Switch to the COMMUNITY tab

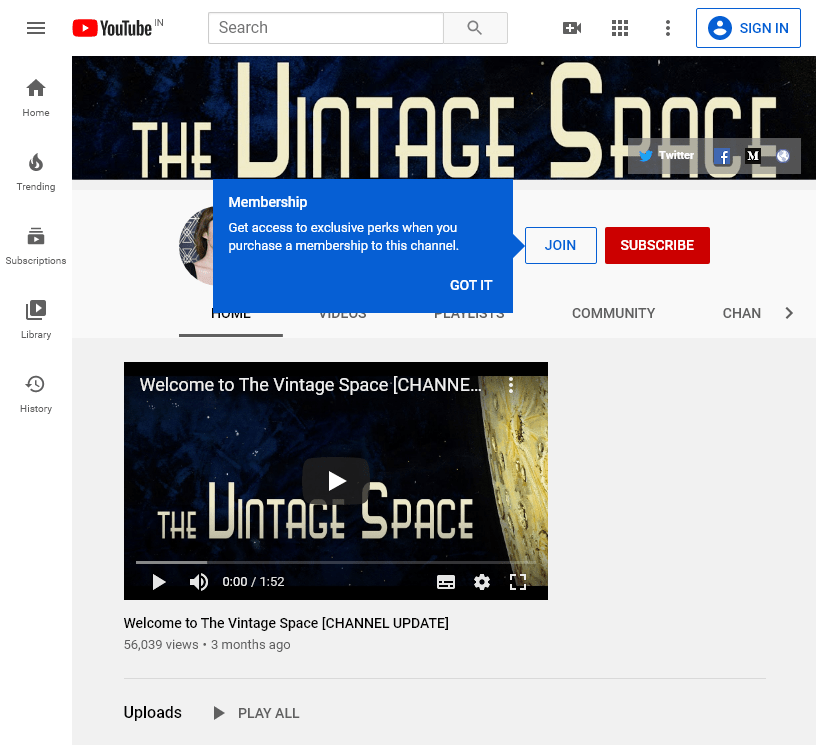[614, 313]
